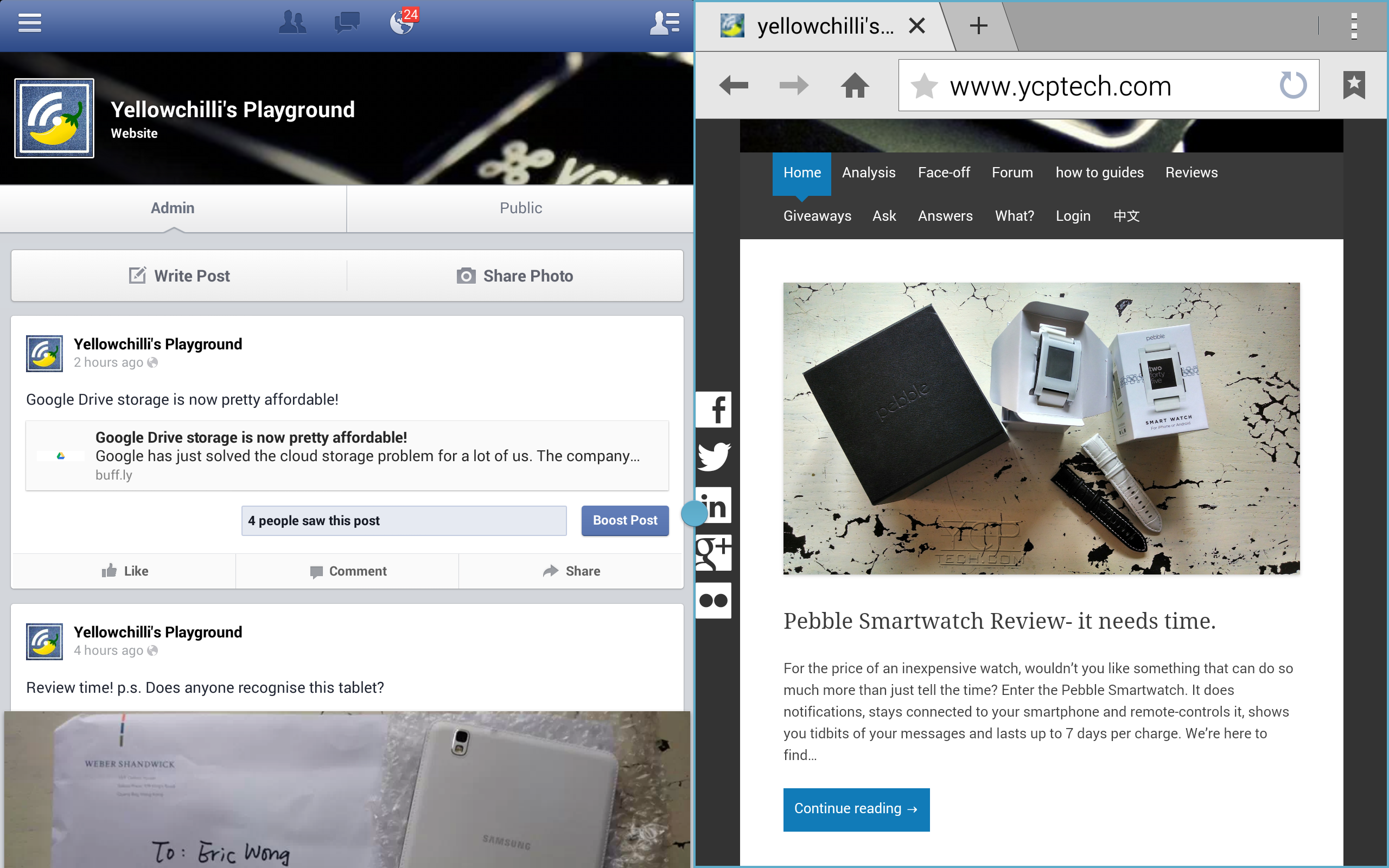Open Yellowchilli's Playground name on 4 hours ago post
The width and height of the screenshot is (1389, 868).
click(158, 632)
